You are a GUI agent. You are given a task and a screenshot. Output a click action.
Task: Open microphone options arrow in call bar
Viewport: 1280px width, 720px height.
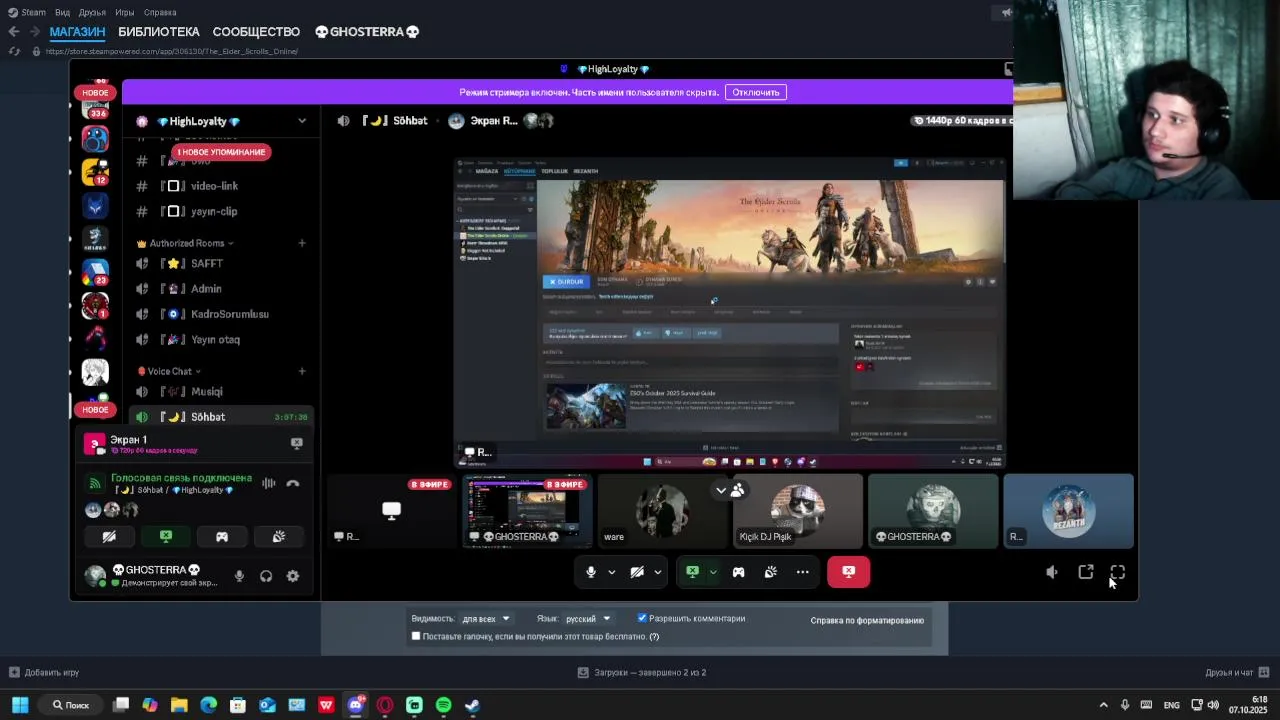[x=611, y=572]
